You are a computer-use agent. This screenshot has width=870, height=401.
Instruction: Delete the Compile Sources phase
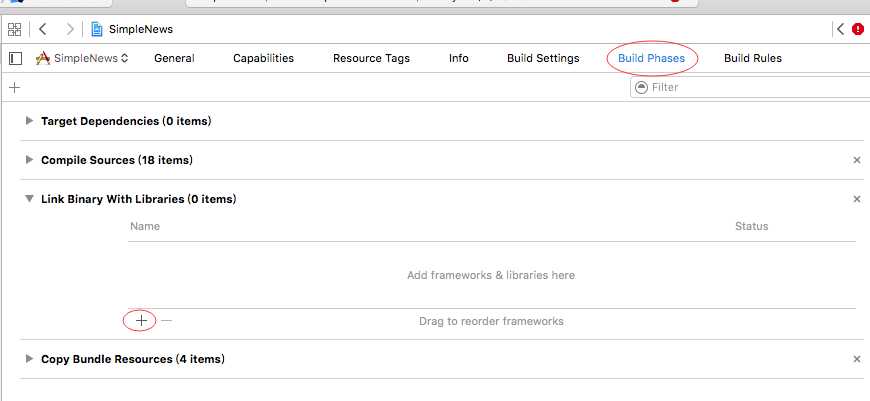[857, 160]
